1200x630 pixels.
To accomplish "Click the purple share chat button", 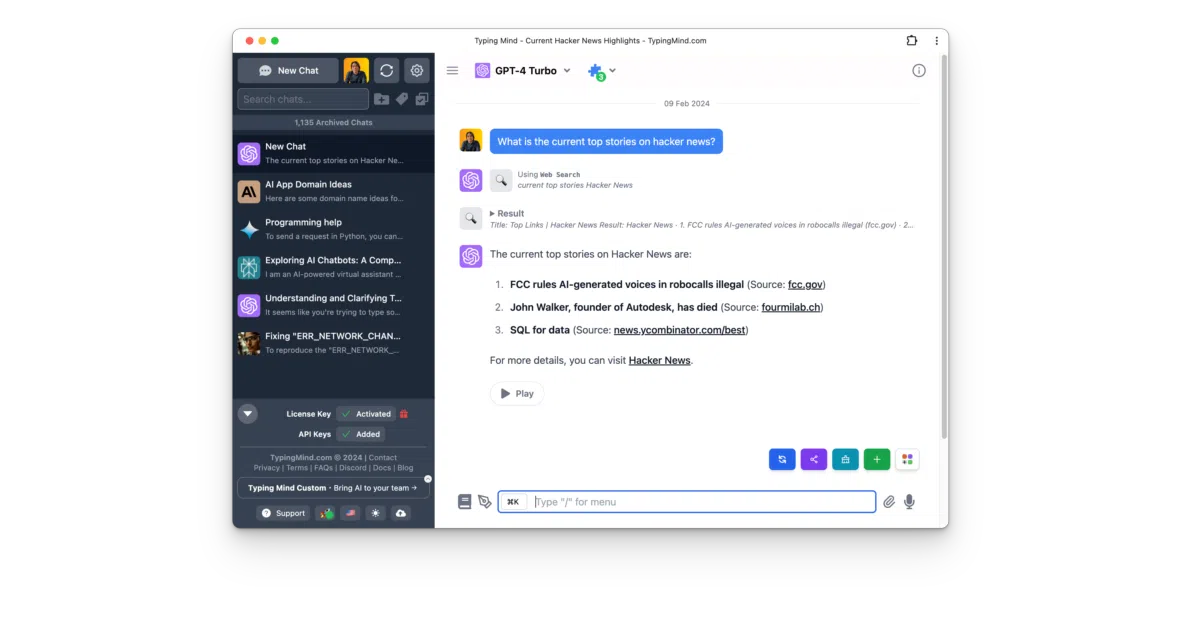I will tap(814, 459).
